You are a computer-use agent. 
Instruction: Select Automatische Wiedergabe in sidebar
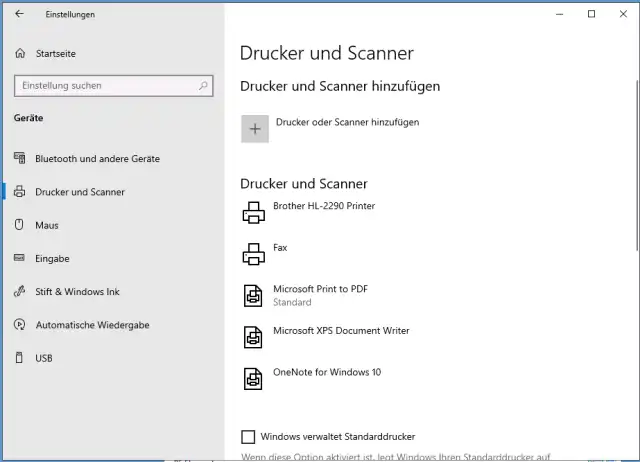click(92, 325)
